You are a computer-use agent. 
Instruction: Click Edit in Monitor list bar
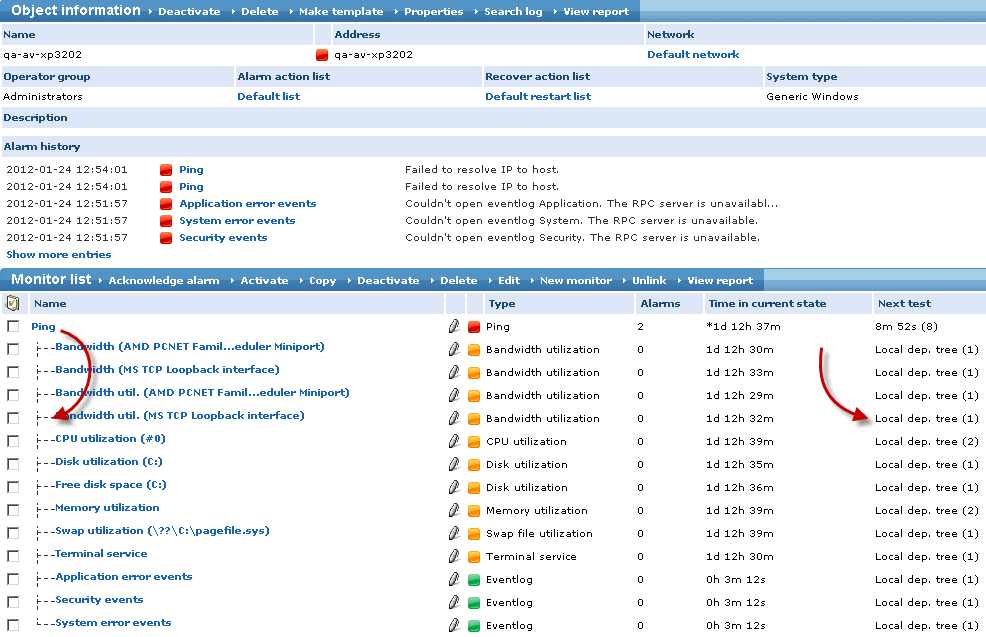click(509, 280)
